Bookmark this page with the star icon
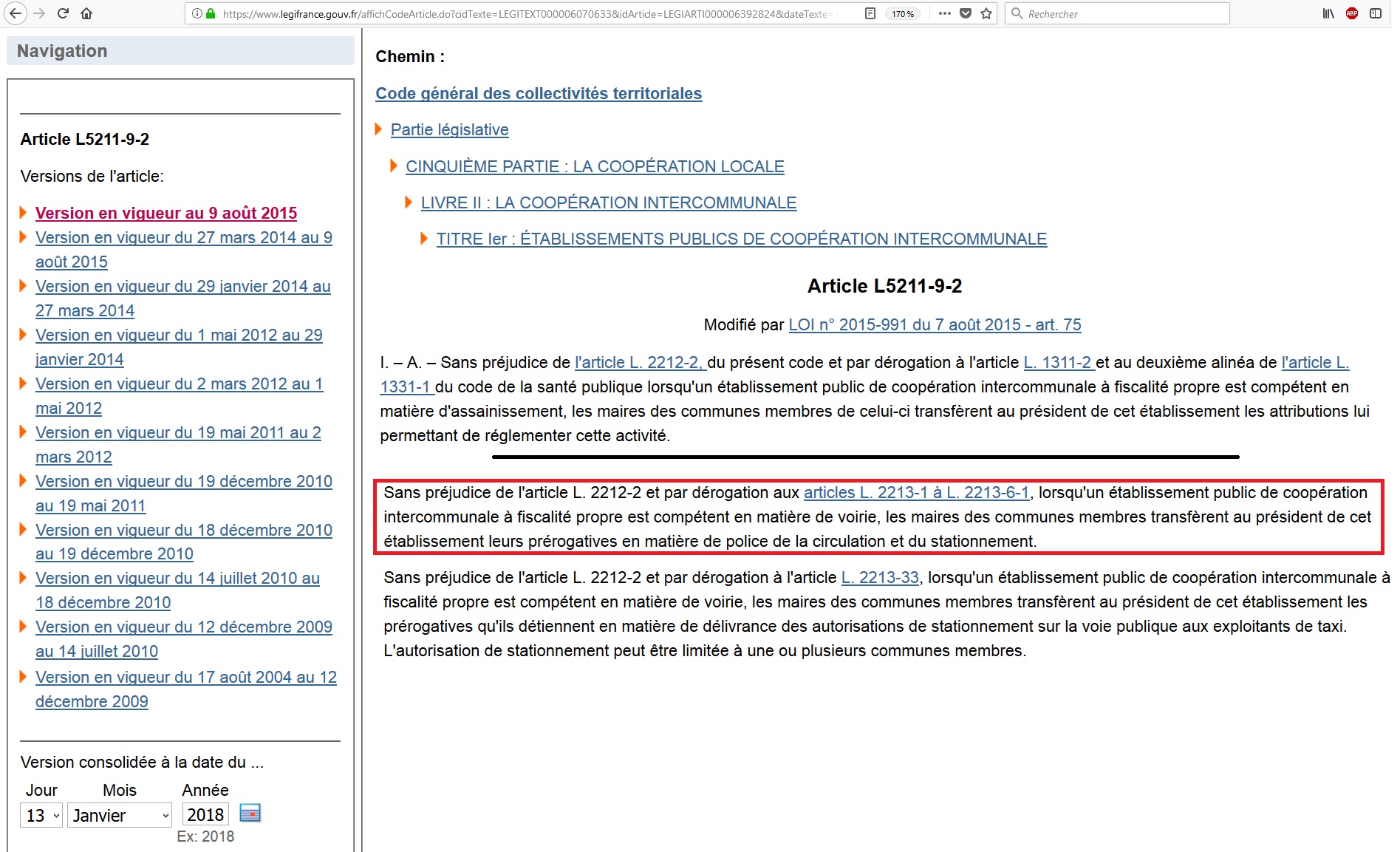The image size is (1400, 852). click(986, 13)
